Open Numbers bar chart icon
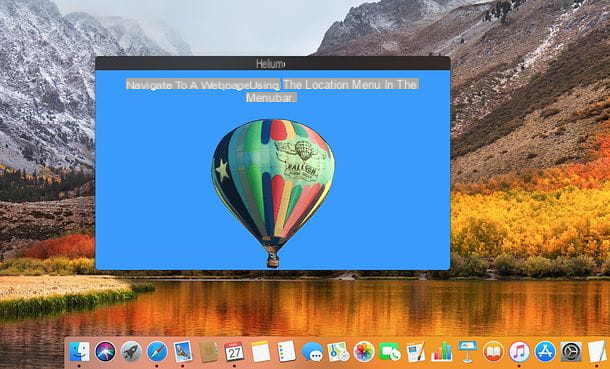Viewport: 610px width, 369px height. [442, 351]
